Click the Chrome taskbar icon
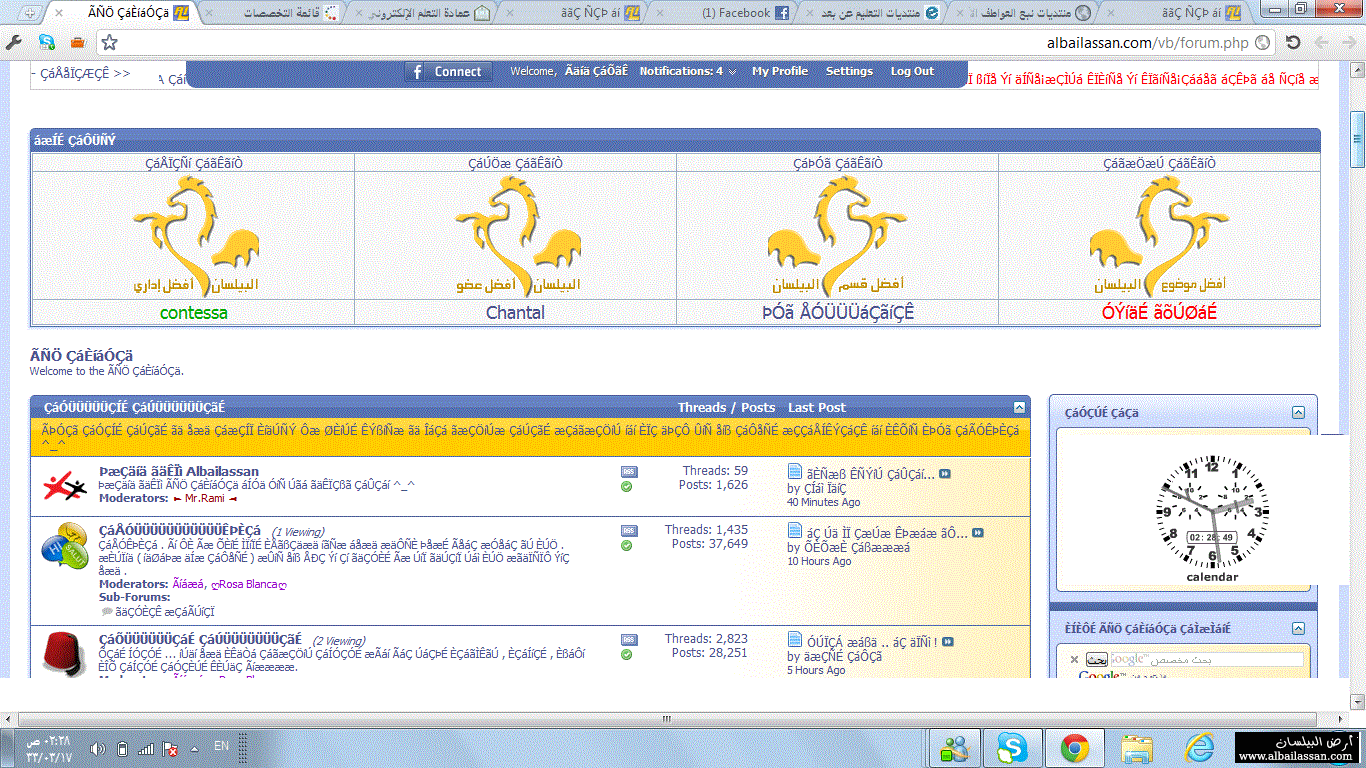This screenshot has width=1366, height=768. [x=1075, y=747]
